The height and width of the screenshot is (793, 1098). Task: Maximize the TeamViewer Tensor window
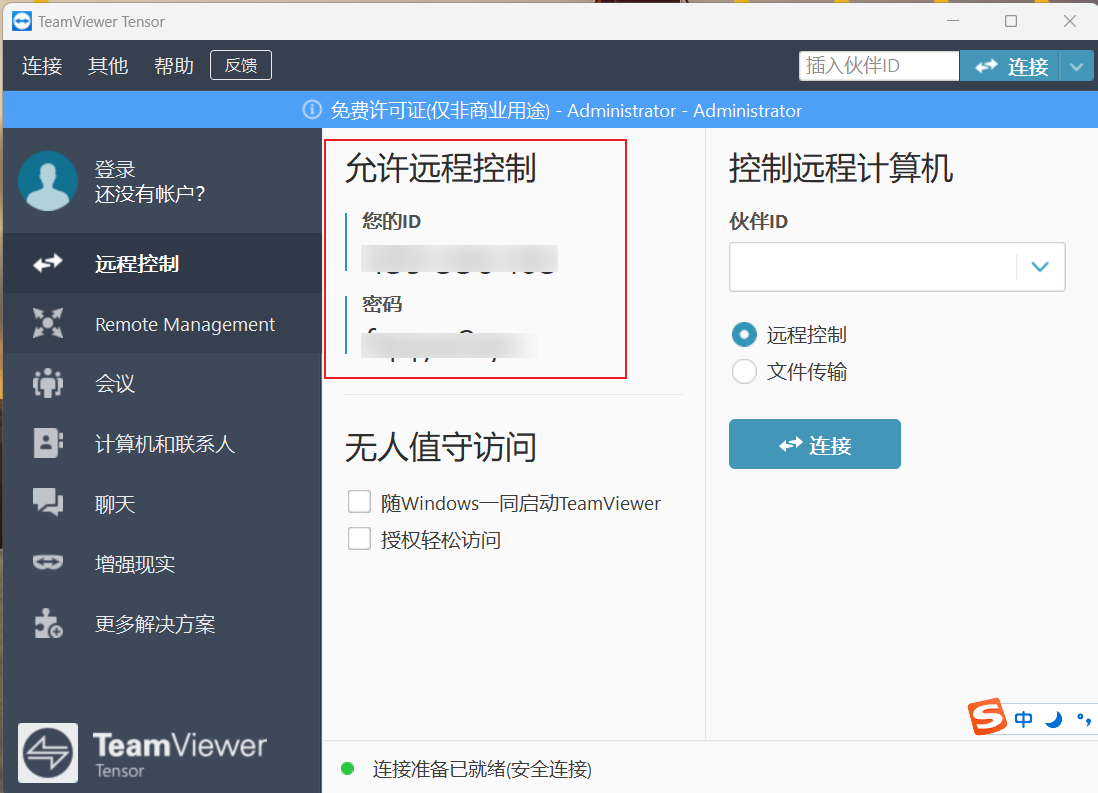click(x=1010, y=21)
